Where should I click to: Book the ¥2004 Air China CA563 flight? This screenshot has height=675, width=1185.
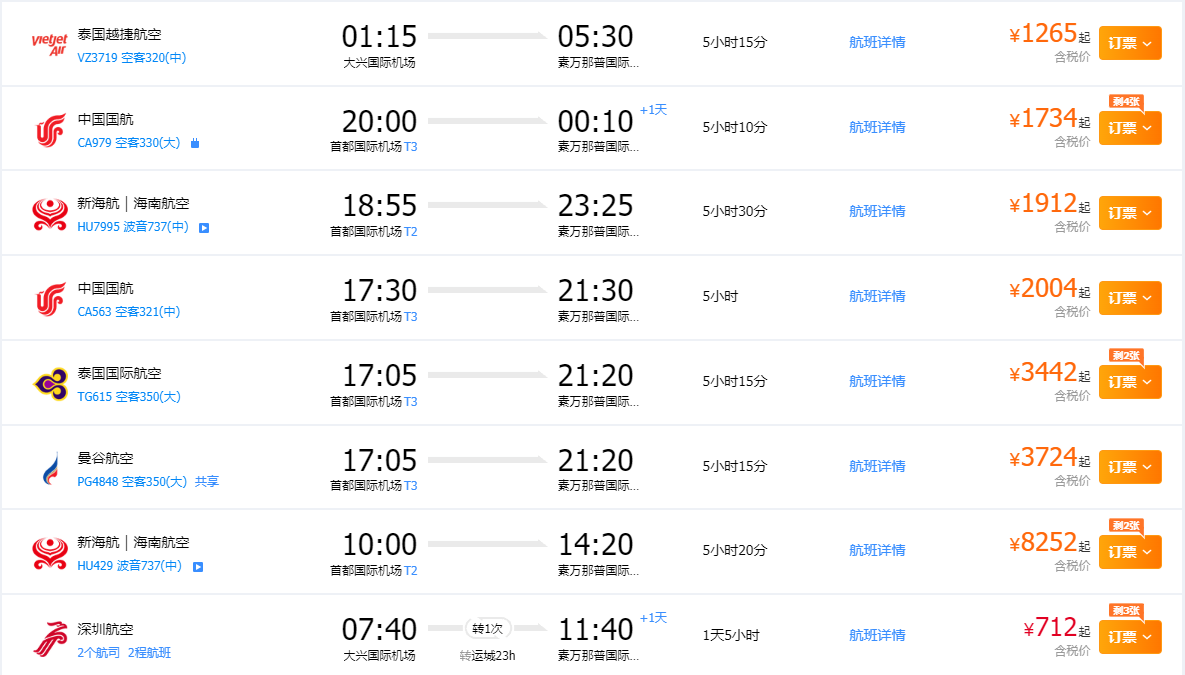tap(1130, 298)
